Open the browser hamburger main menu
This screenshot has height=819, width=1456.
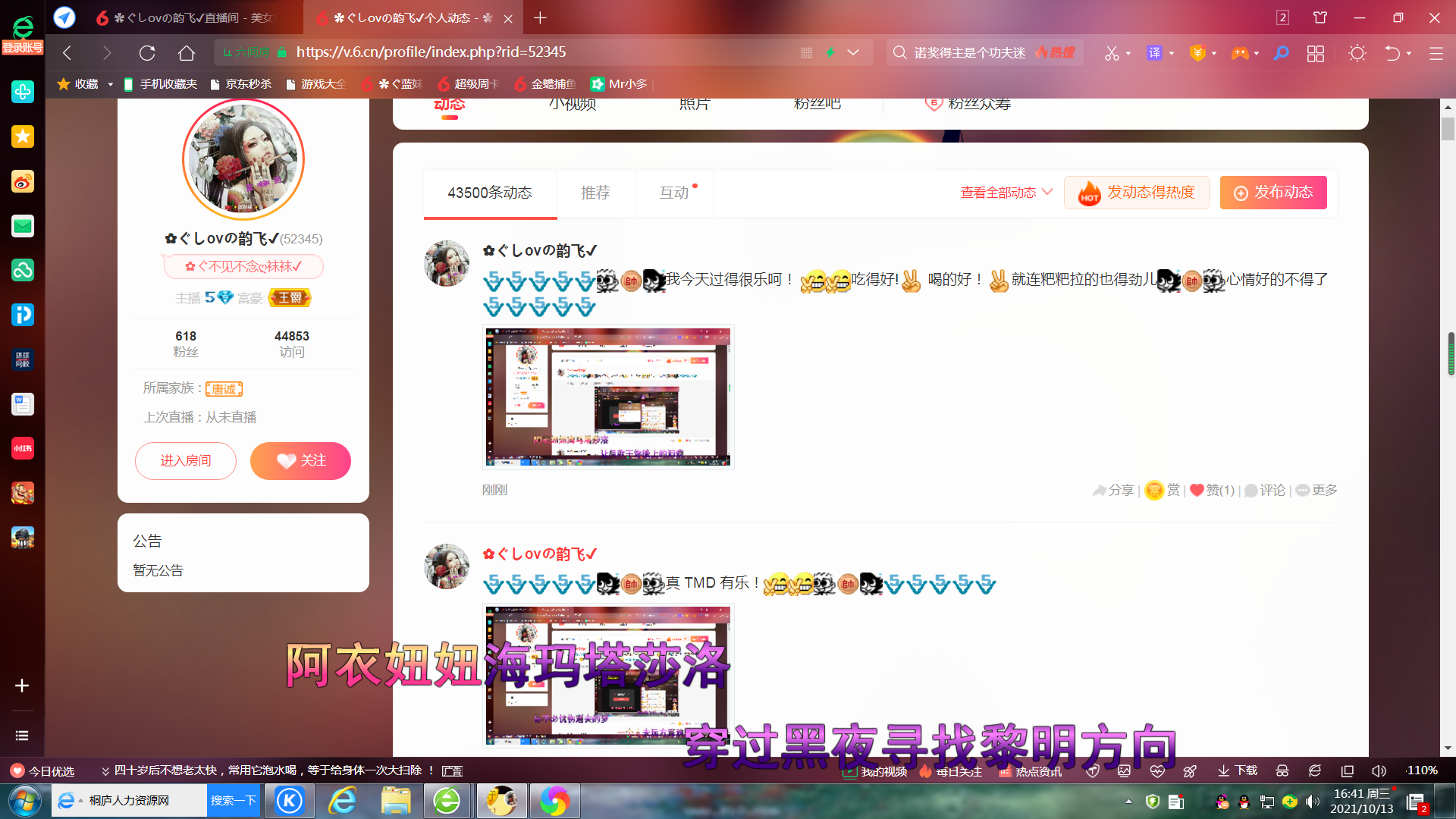1436,53
